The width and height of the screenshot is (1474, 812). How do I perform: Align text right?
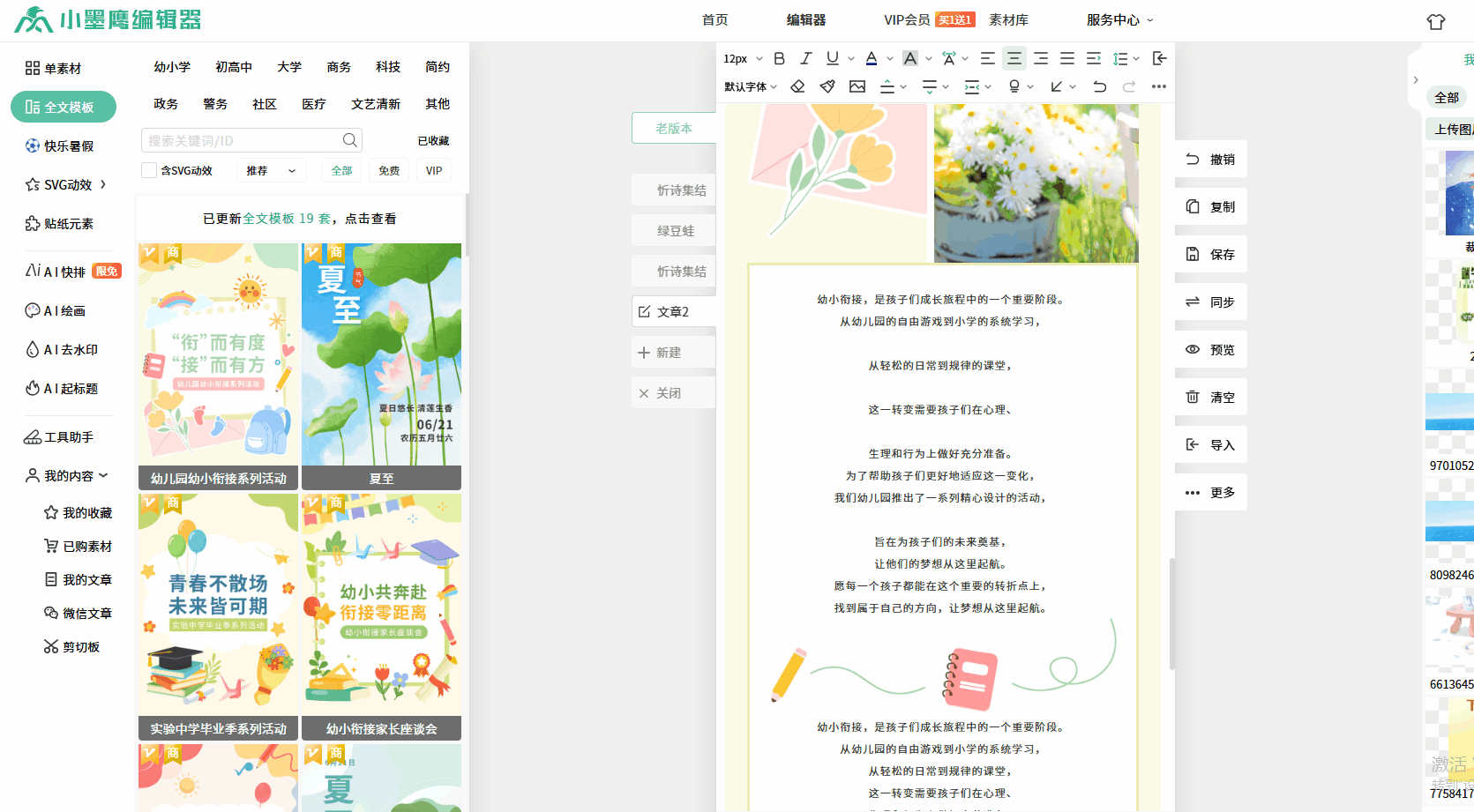click(x=1041, y=58)
